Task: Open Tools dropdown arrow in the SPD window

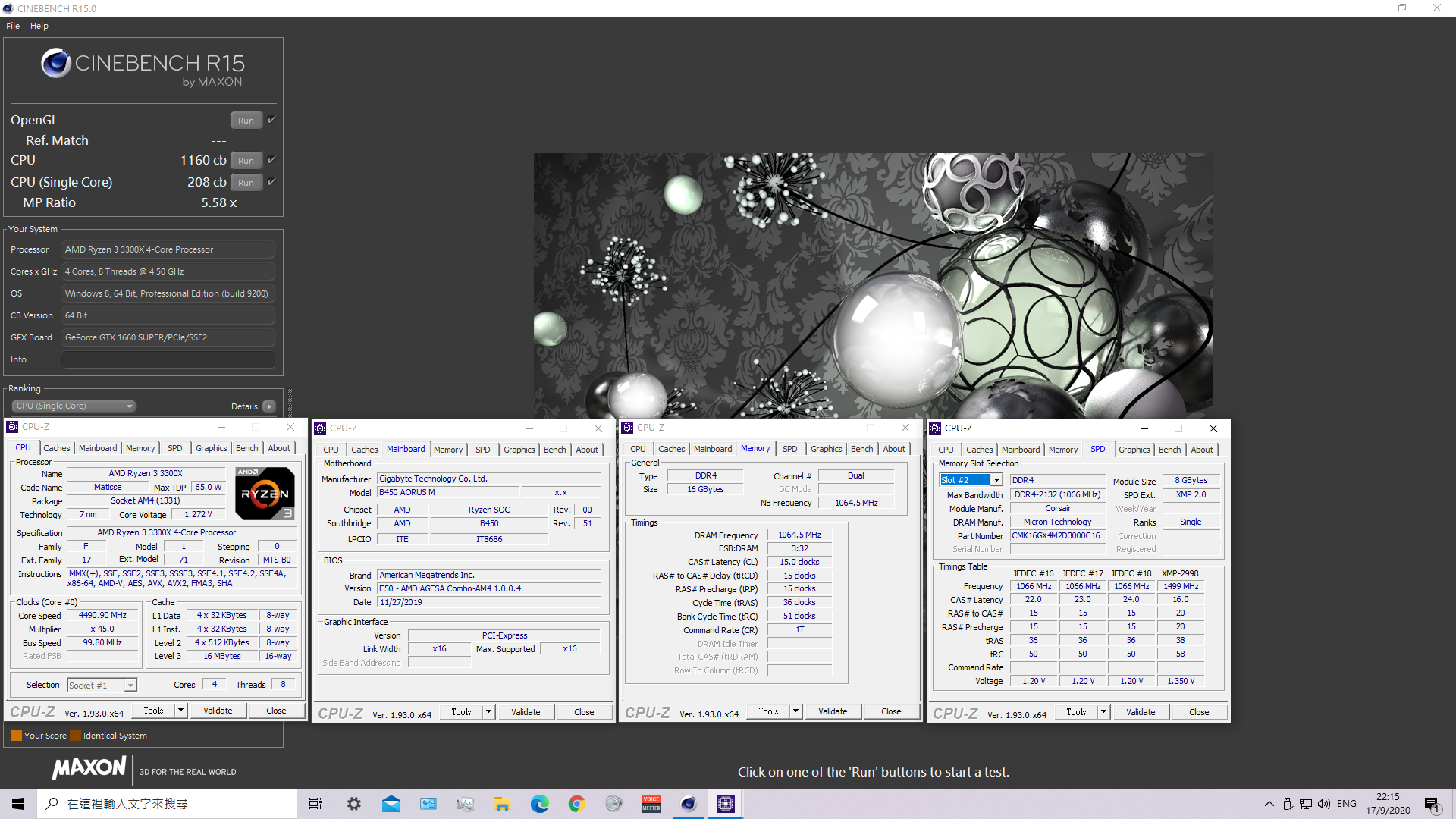Action: point(1103,712)
